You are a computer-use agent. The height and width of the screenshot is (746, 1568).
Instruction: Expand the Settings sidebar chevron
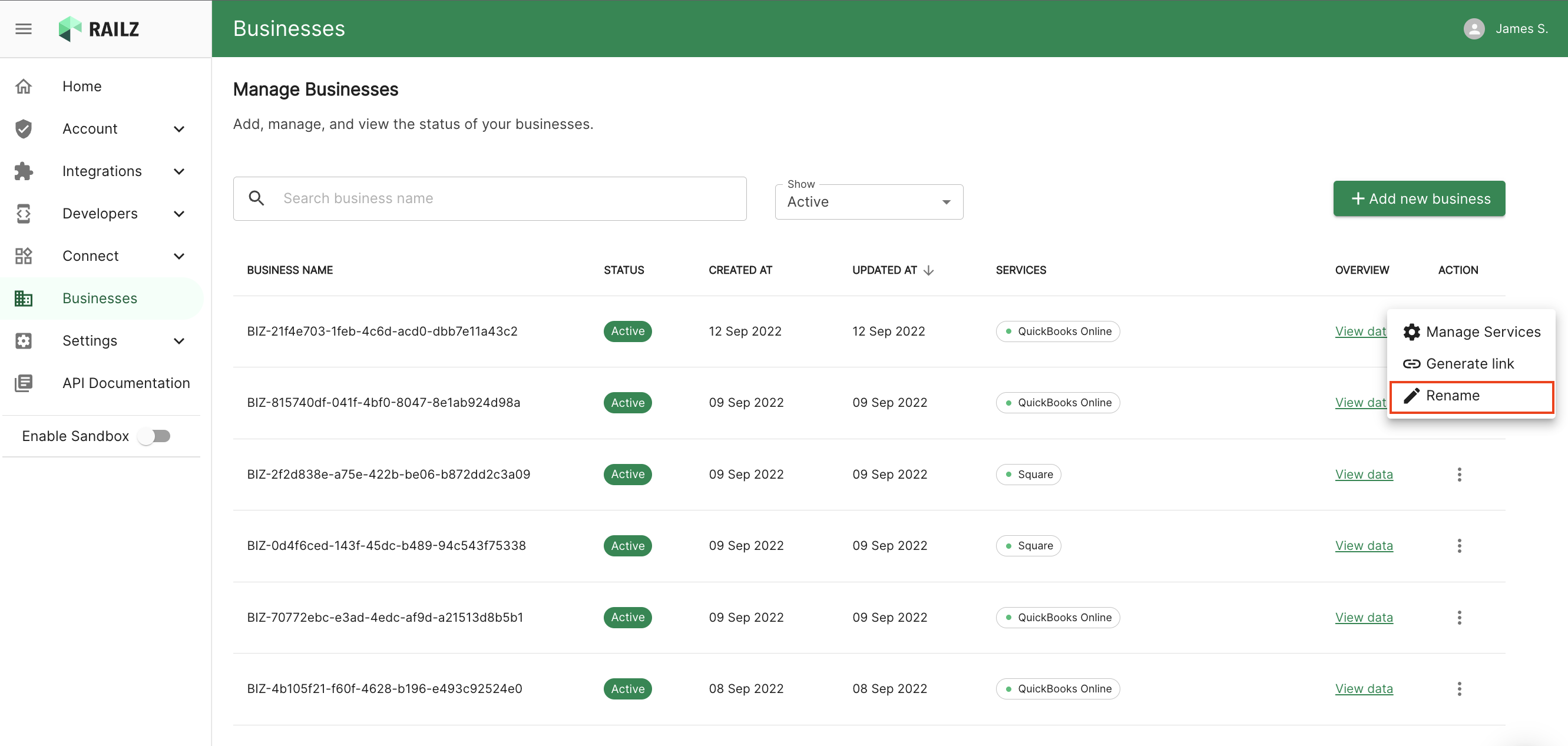point(179,341)
